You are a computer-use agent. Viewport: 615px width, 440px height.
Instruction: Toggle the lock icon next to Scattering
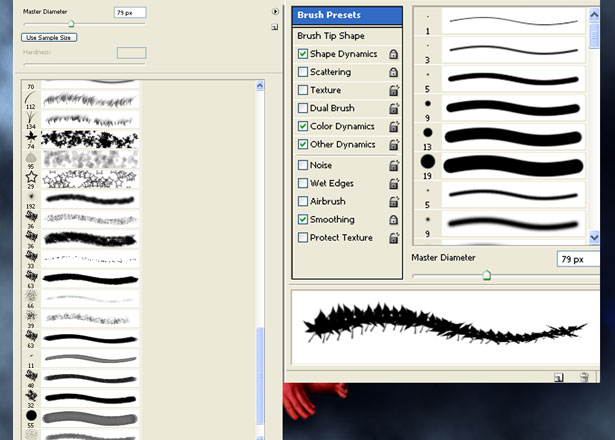393,72
